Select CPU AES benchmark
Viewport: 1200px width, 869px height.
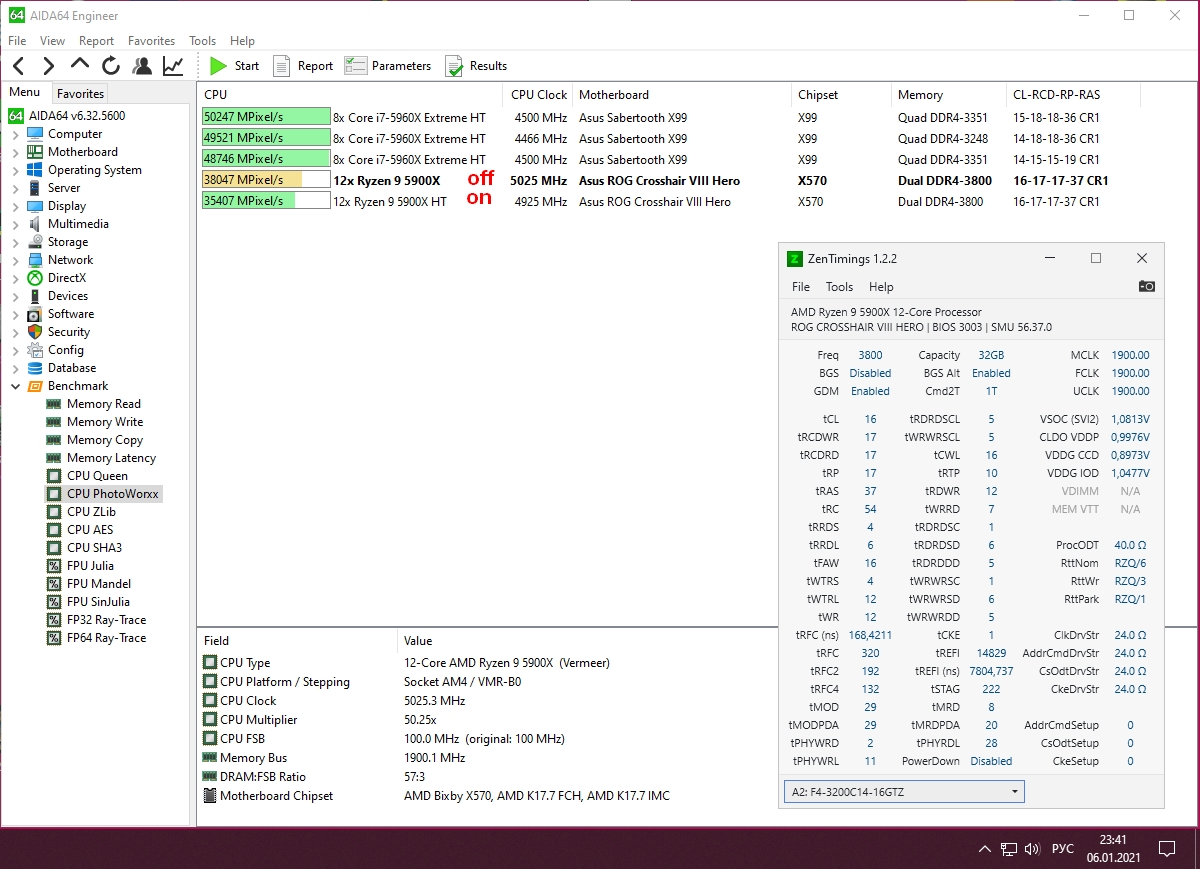[x=90, y=530]
